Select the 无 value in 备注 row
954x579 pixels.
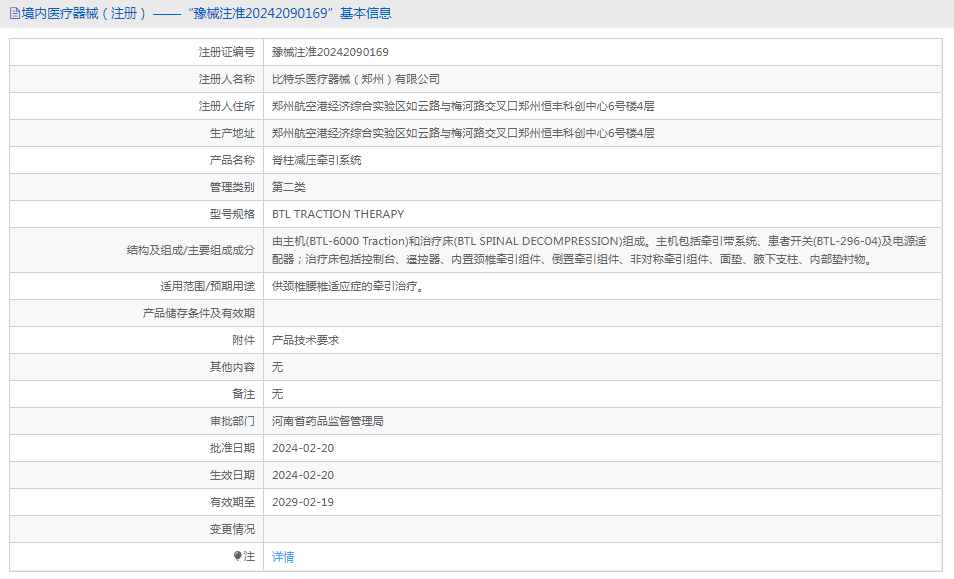277,394
